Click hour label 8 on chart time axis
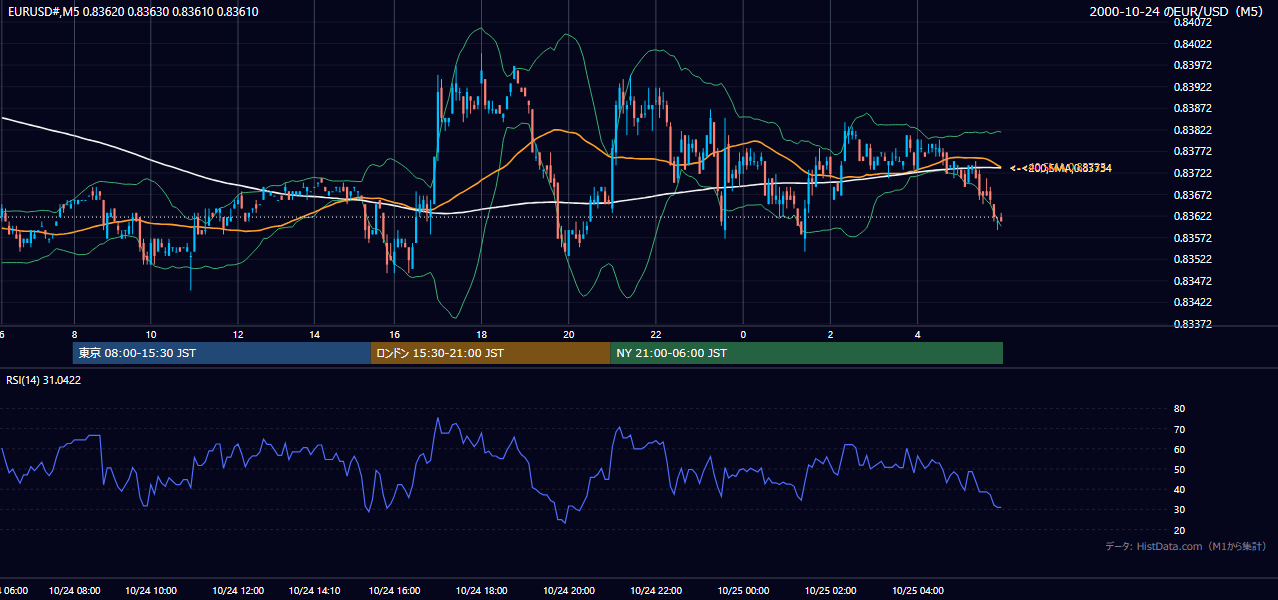 74,334
